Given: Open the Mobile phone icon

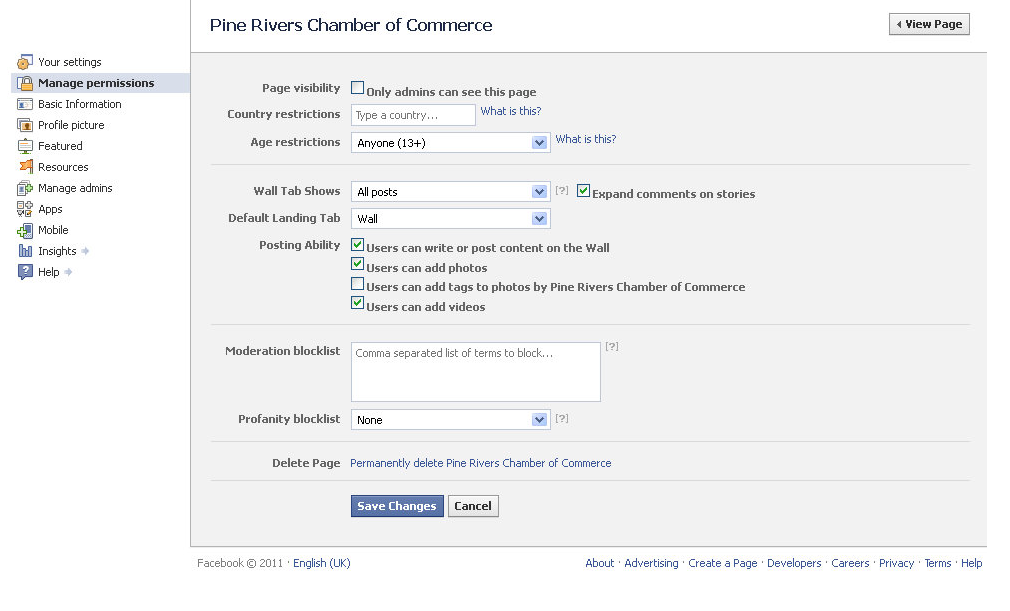Looking at the screenshot, I should pos(25,230).
